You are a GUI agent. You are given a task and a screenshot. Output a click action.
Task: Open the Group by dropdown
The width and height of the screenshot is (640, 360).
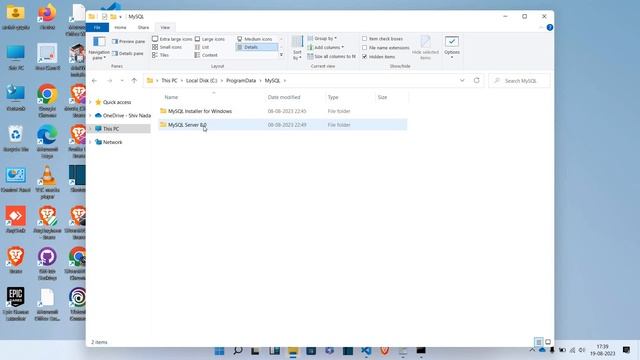tap(322, 38)
